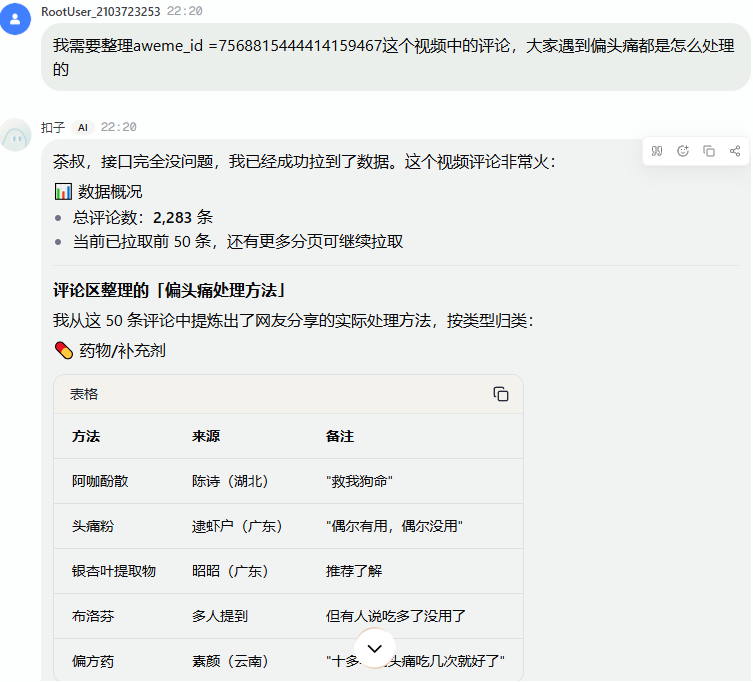This screenshot has width=753, height=682.
Task: Click the 扣子 reply timestamp 22:20
Action: (119, 127)
